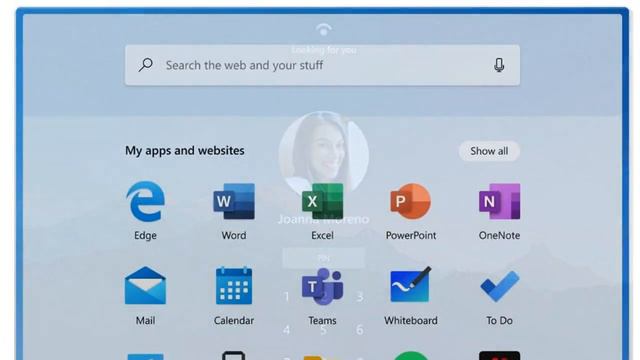Open the To Do app
This screenshot has height=360, width=640.
tap(500, 286)
